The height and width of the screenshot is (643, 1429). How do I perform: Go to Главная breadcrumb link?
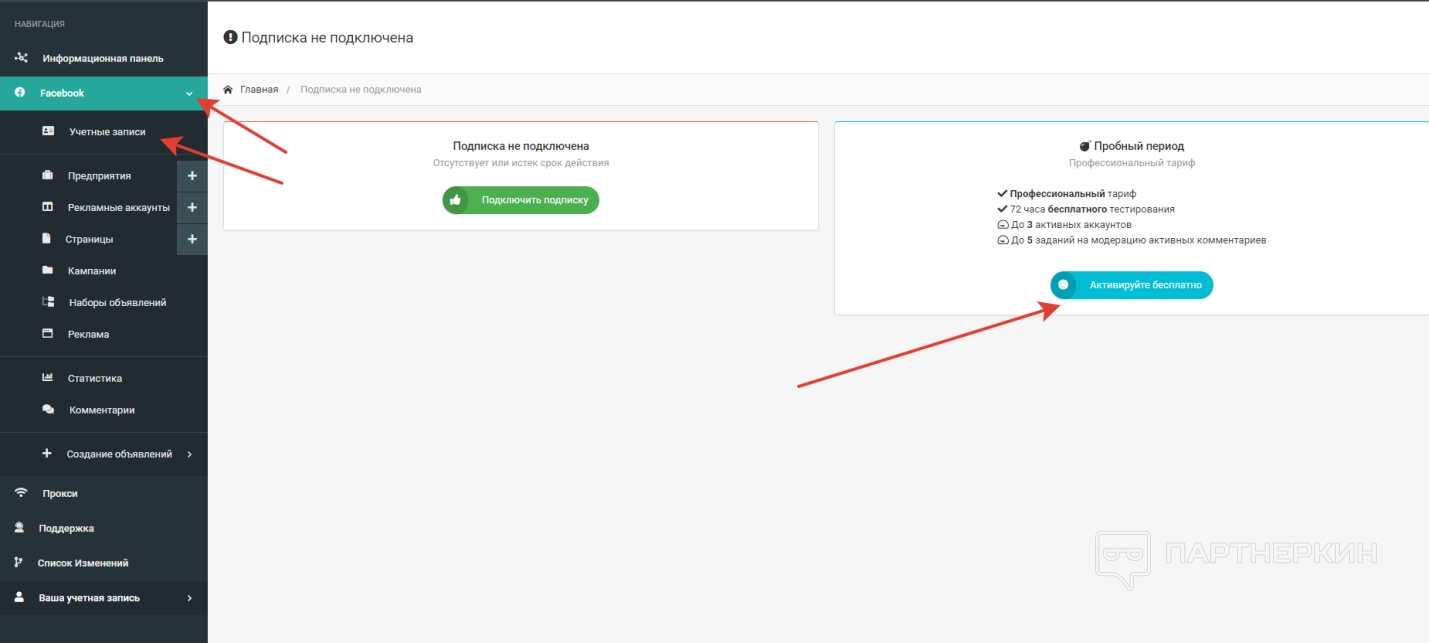(x=259, y=89)
